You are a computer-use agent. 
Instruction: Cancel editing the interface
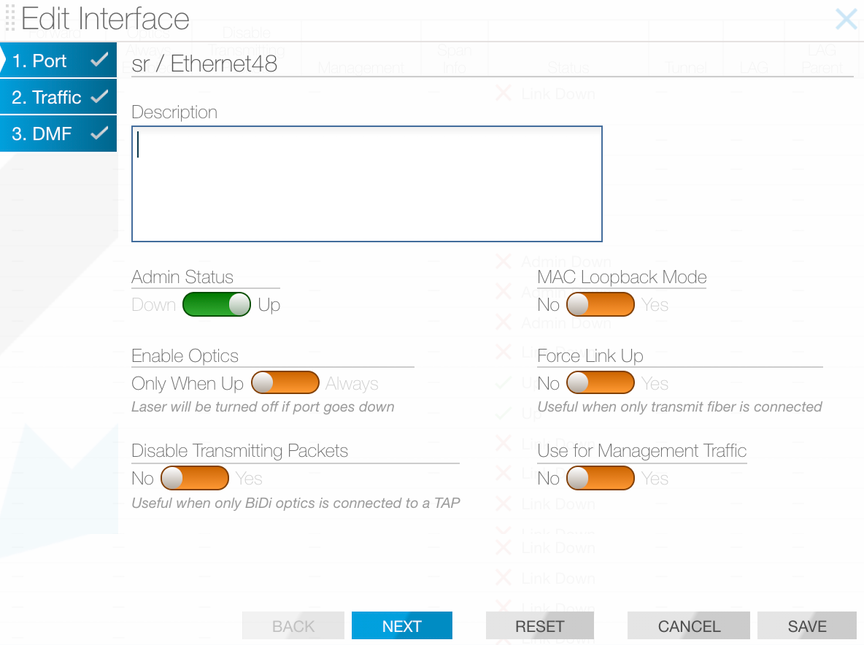point(688,625)
